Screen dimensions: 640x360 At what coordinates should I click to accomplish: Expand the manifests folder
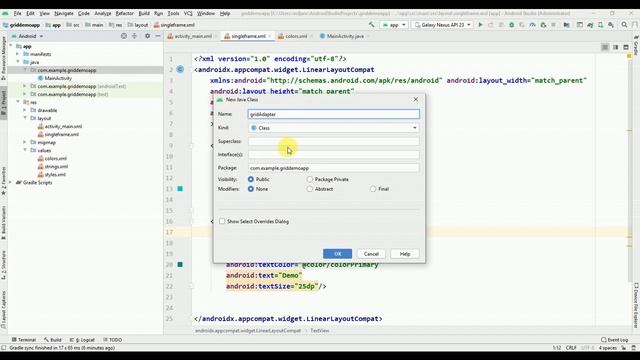pyautogui.click(x=18, y=54)
